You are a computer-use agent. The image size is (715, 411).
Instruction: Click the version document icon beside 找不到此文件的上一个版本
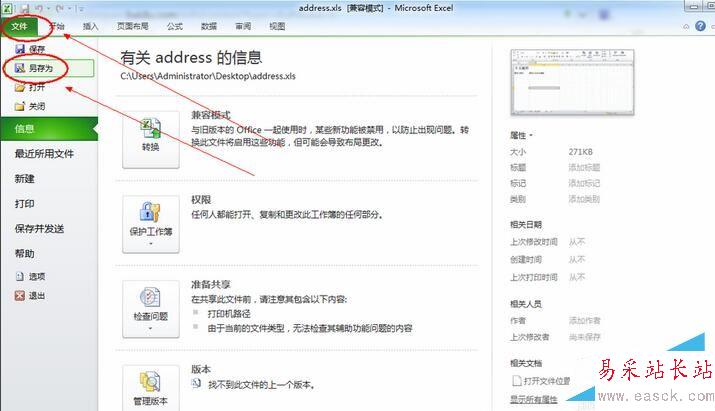(x=196, y=383)
